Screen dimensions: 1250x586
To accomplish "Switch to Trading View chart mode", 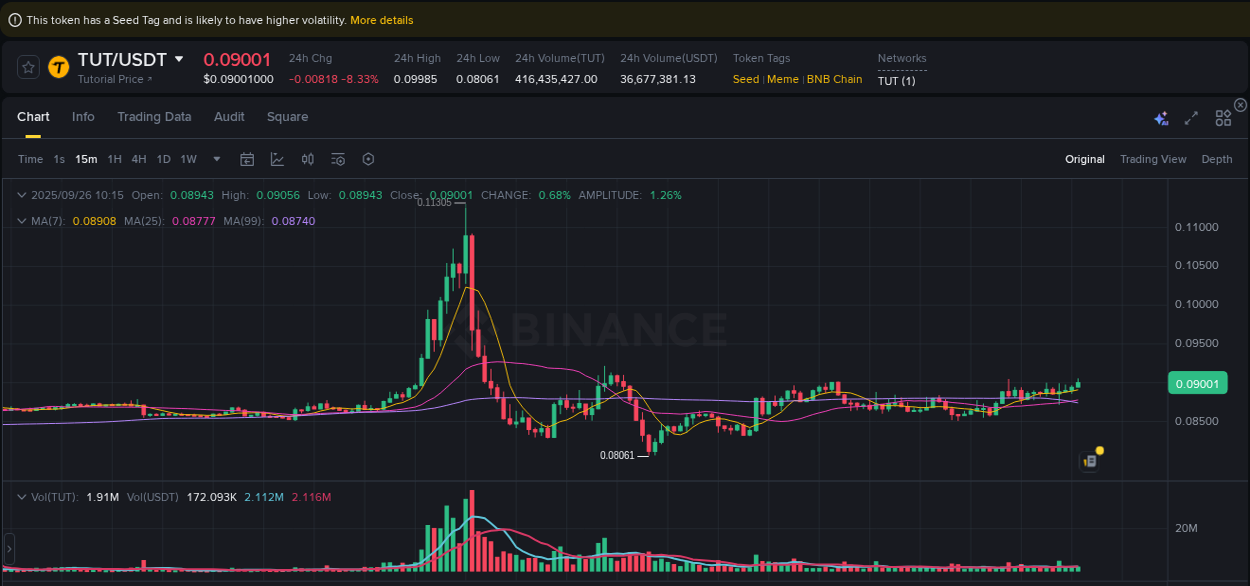I will click(x=1153, y=158).
